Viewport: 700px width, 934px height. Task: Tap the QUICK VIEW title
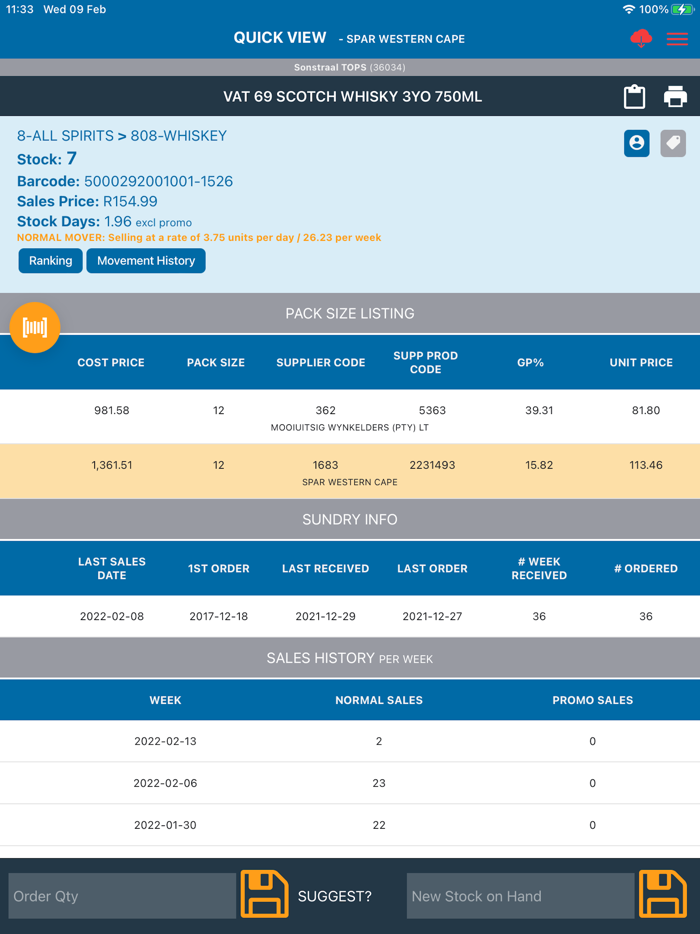(280, 38)
